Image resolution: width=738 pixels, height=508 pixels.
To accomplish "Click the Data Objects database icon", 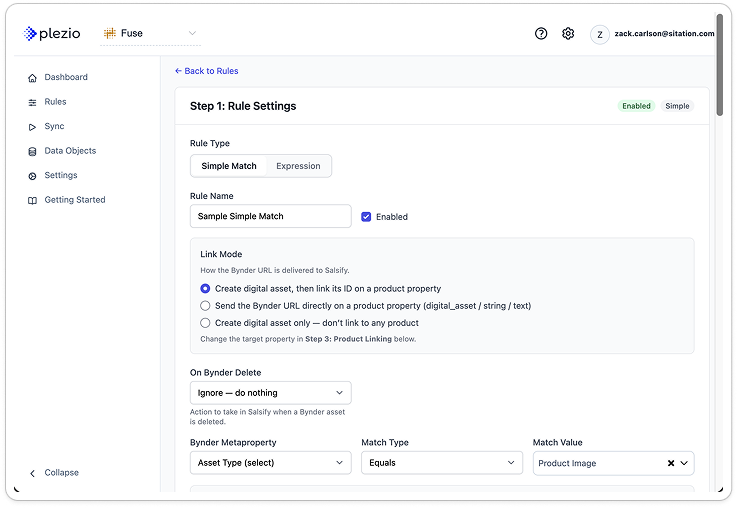I will (x=32, y=151).
